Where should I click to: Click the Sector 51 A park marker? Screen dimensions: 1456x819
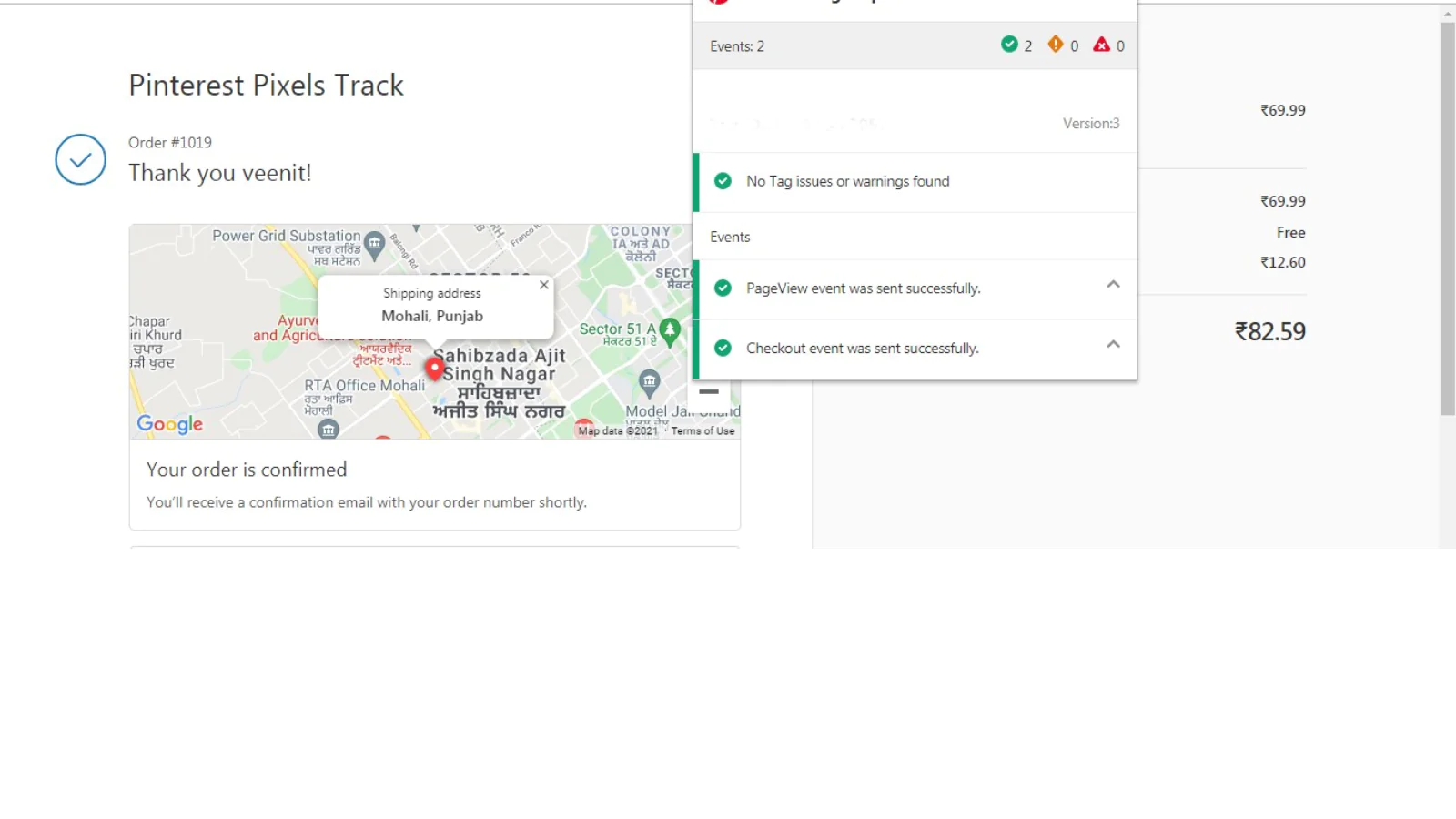click(670, 331)
